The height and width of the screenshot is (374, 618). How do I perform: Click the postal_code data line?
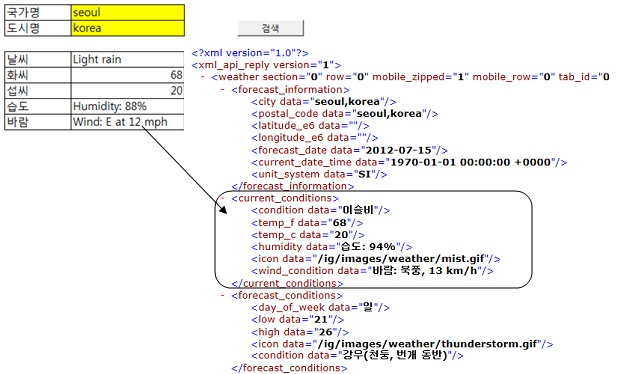(345, 114)
